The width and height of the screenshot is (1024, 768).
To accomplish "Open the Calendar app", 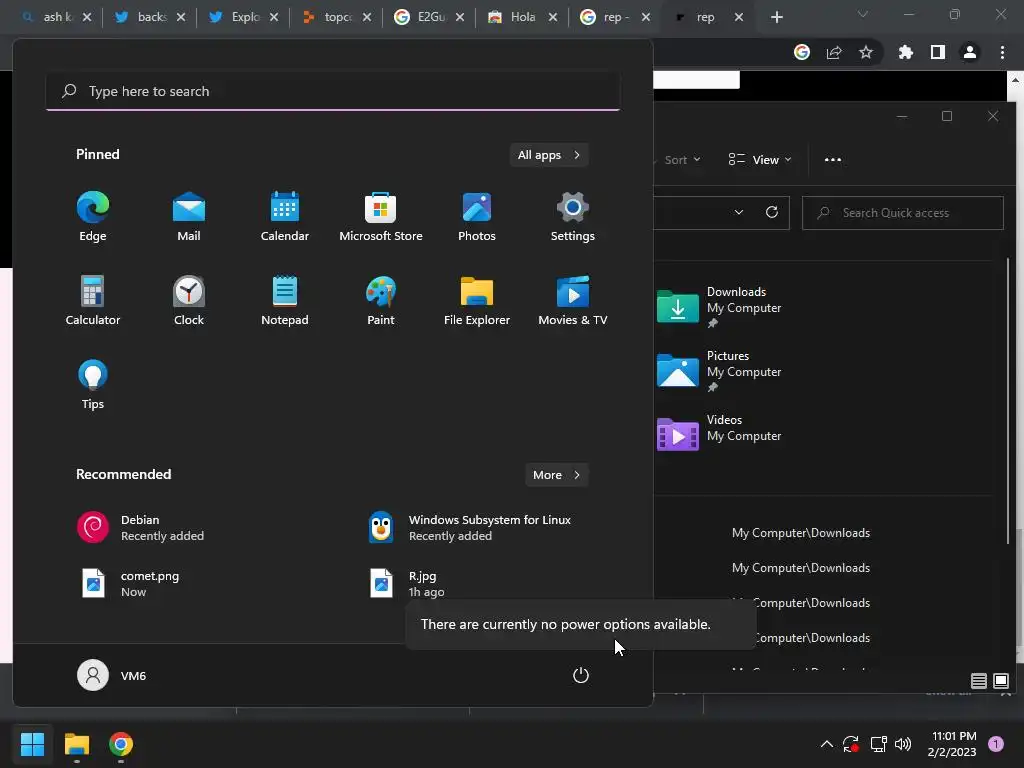I will 285,217.
